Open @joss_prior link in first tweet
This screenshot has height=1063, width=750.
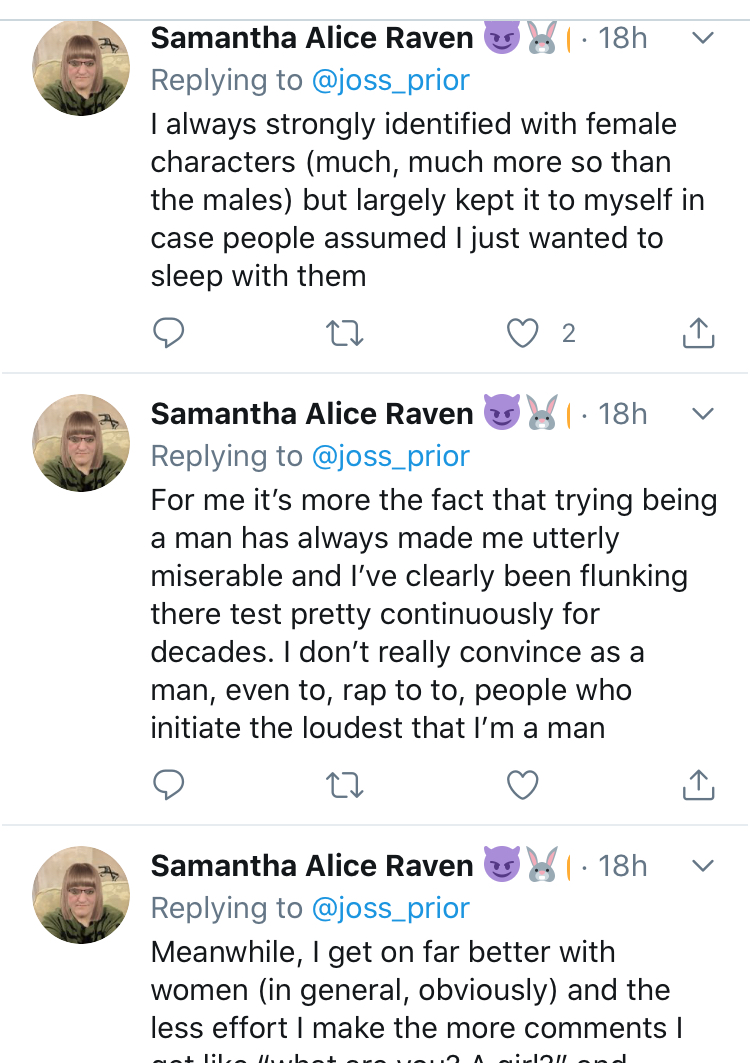[390, 81]
